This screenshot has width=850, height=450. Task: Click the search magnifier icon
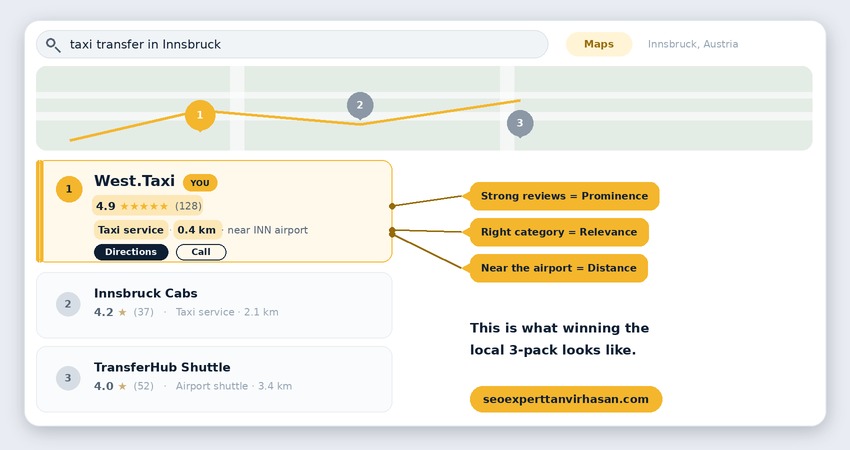53,44
